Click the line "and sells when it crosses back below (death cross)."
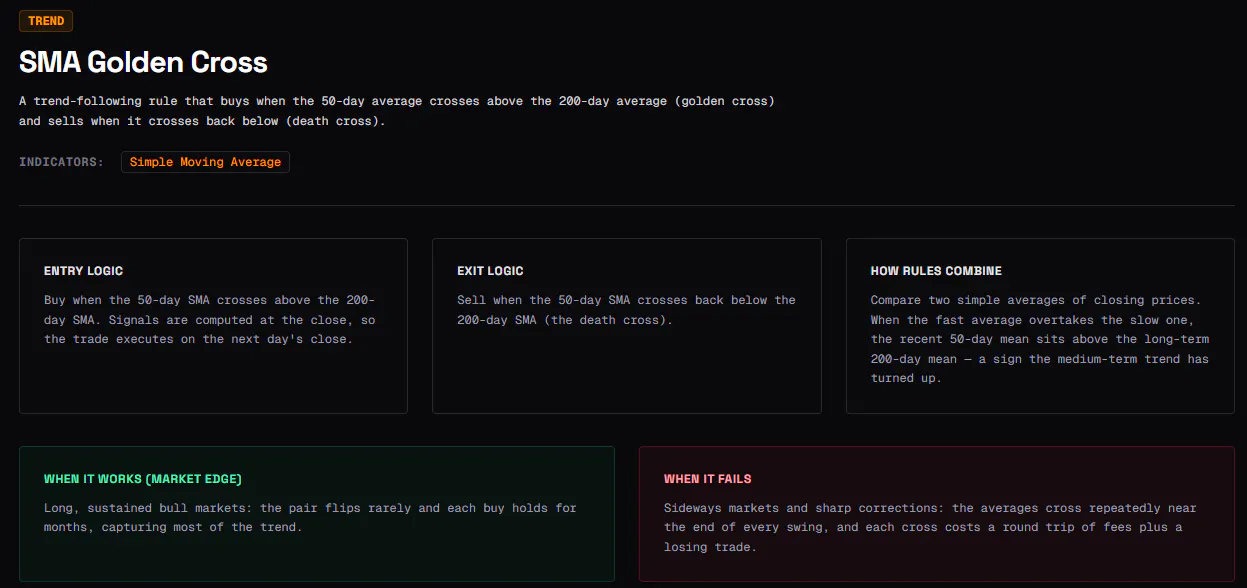 (x=202, y=121)
